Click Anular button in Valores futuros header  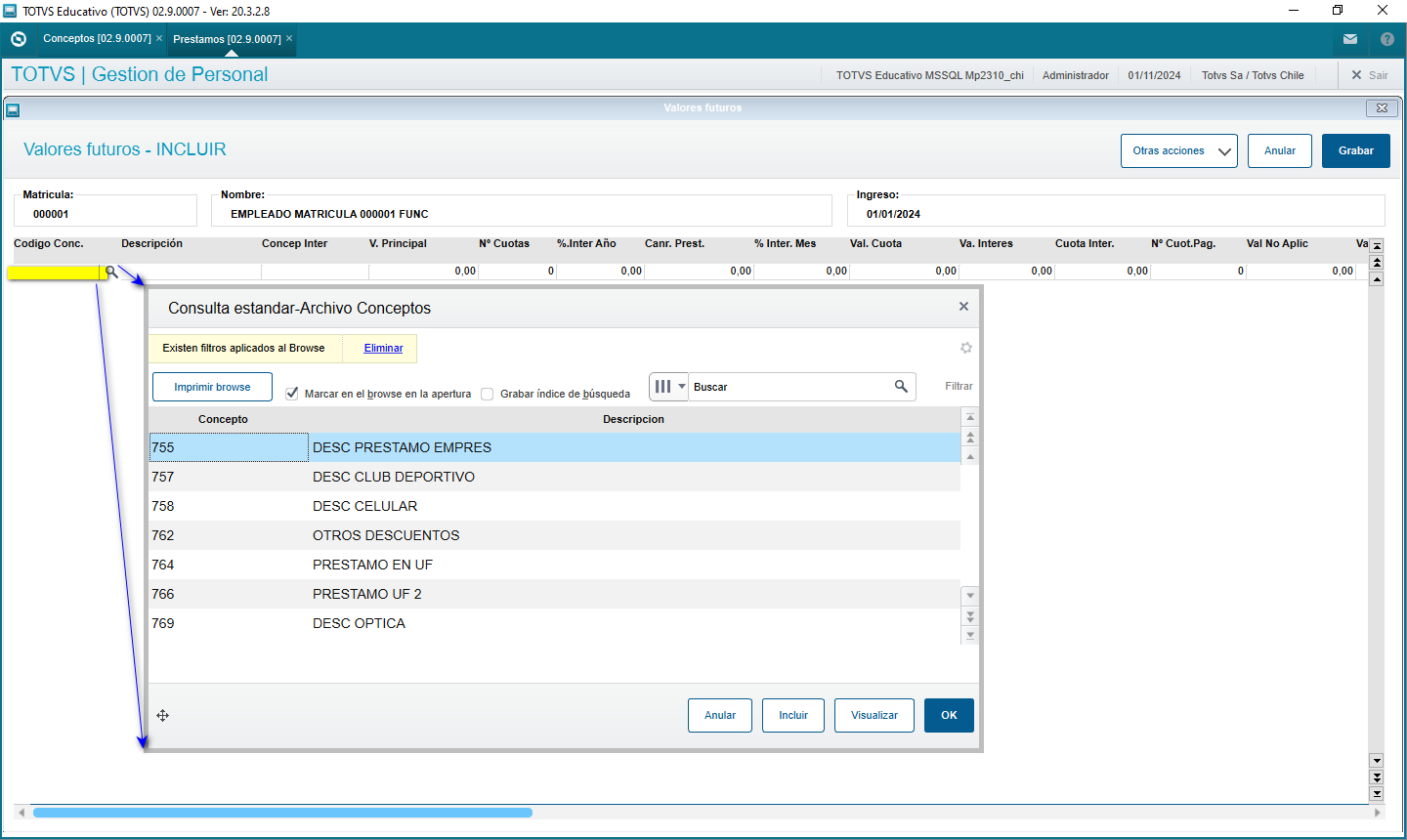point(1280,151)
